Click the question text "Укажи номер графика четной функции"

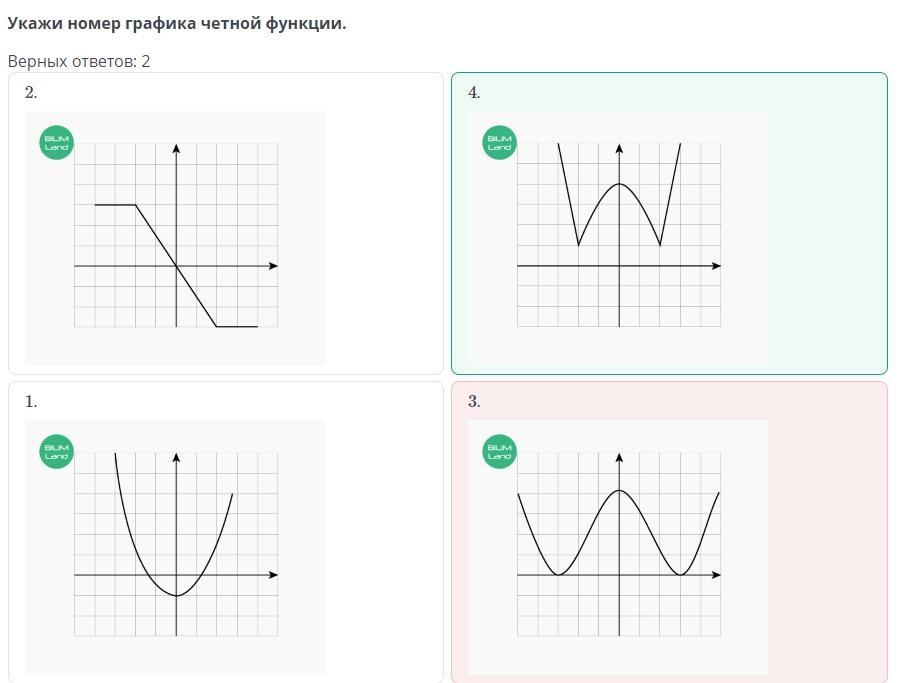pyautogui.click(x=177, y=23)
